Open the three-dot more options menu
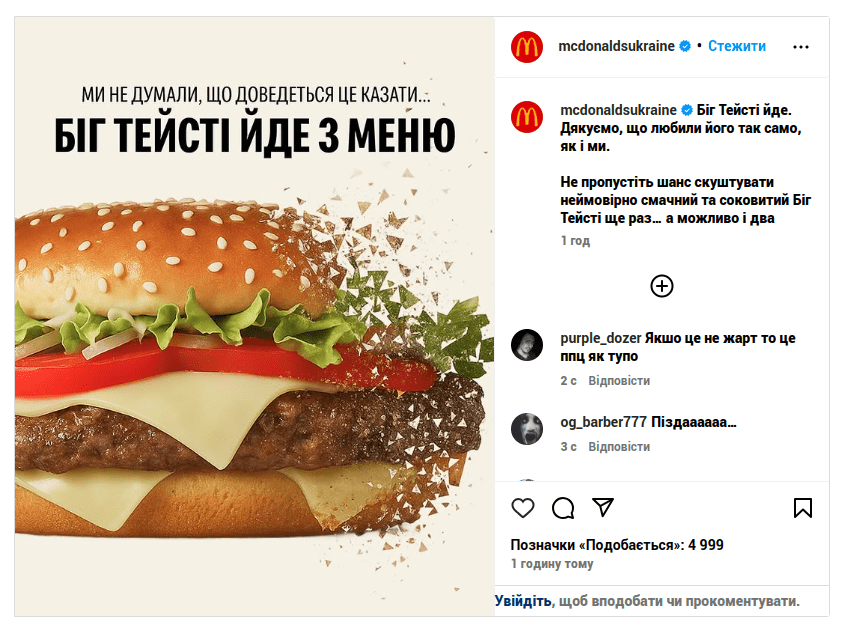Viewport: 843px width, 630px height. (x=801, y=47)
